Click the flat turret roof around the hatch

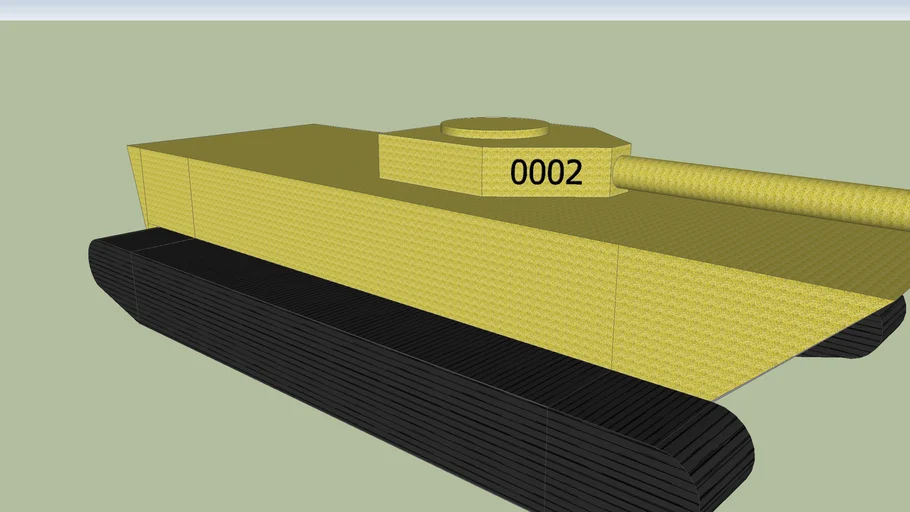(x=580, y=137)
